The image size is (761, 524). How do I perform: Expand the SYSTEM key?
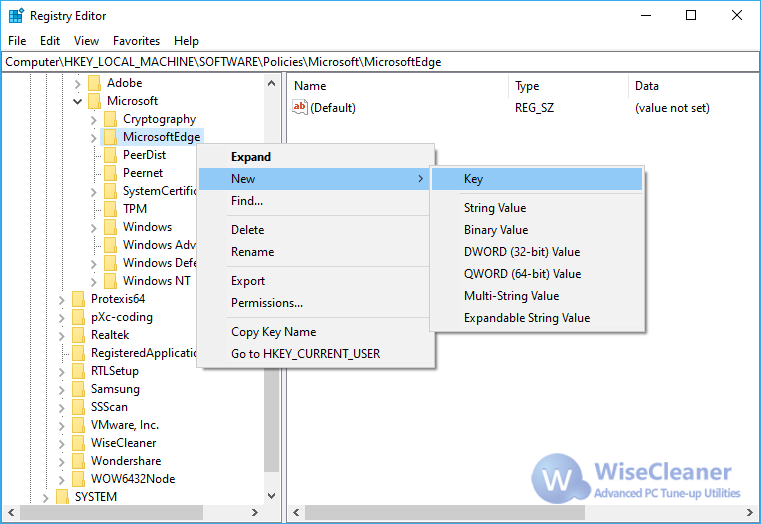pyautogui.click(x=46, y=497)
